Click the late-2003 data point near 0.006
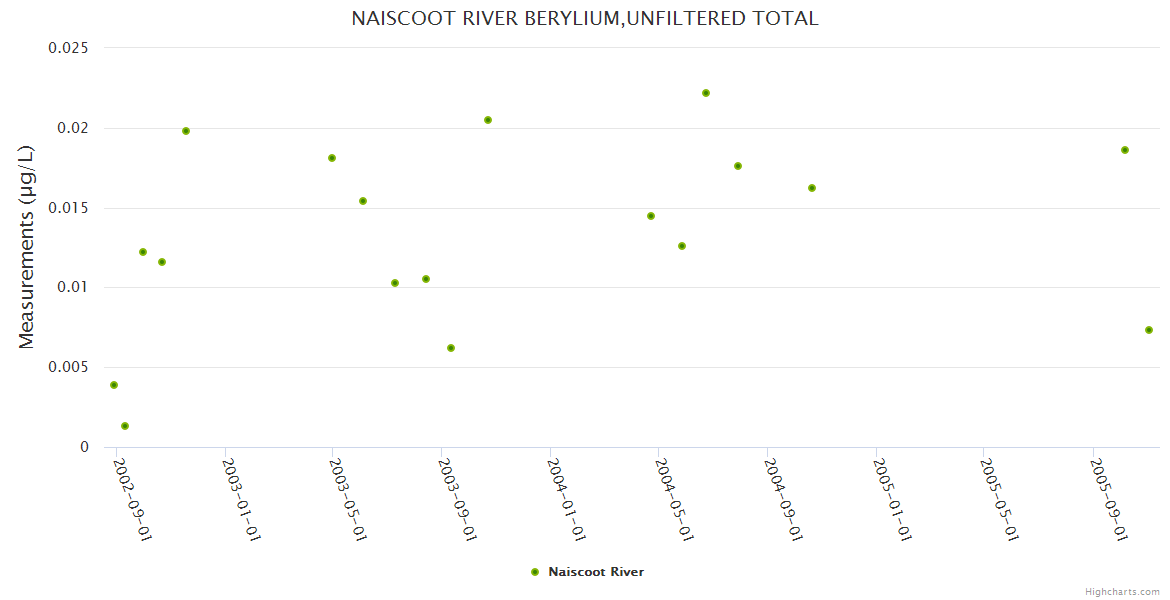Viewport: 1170px width, 600px height. 451,348
